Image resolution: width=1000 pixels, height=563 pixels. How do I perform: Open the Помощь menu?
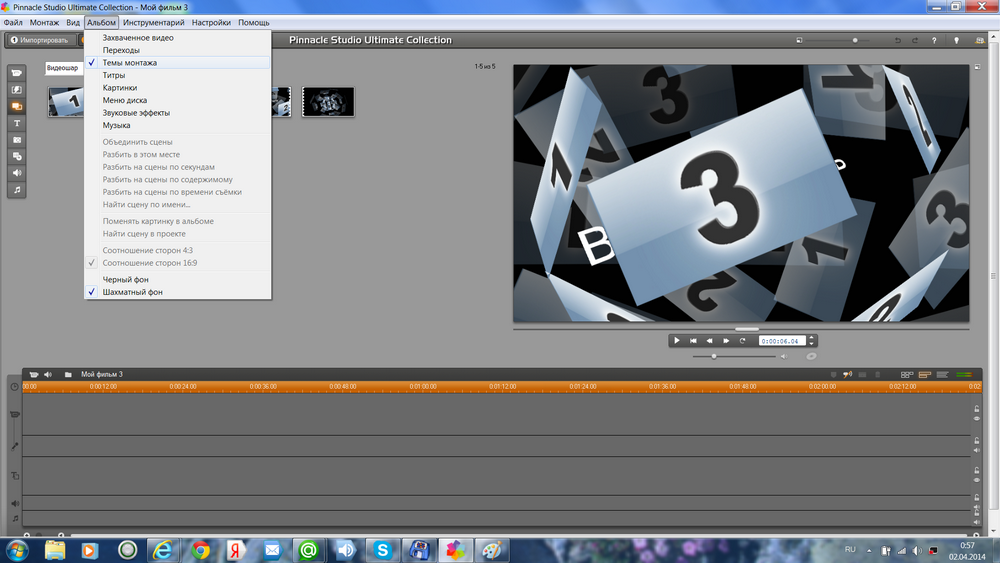(x=254, y=22)
